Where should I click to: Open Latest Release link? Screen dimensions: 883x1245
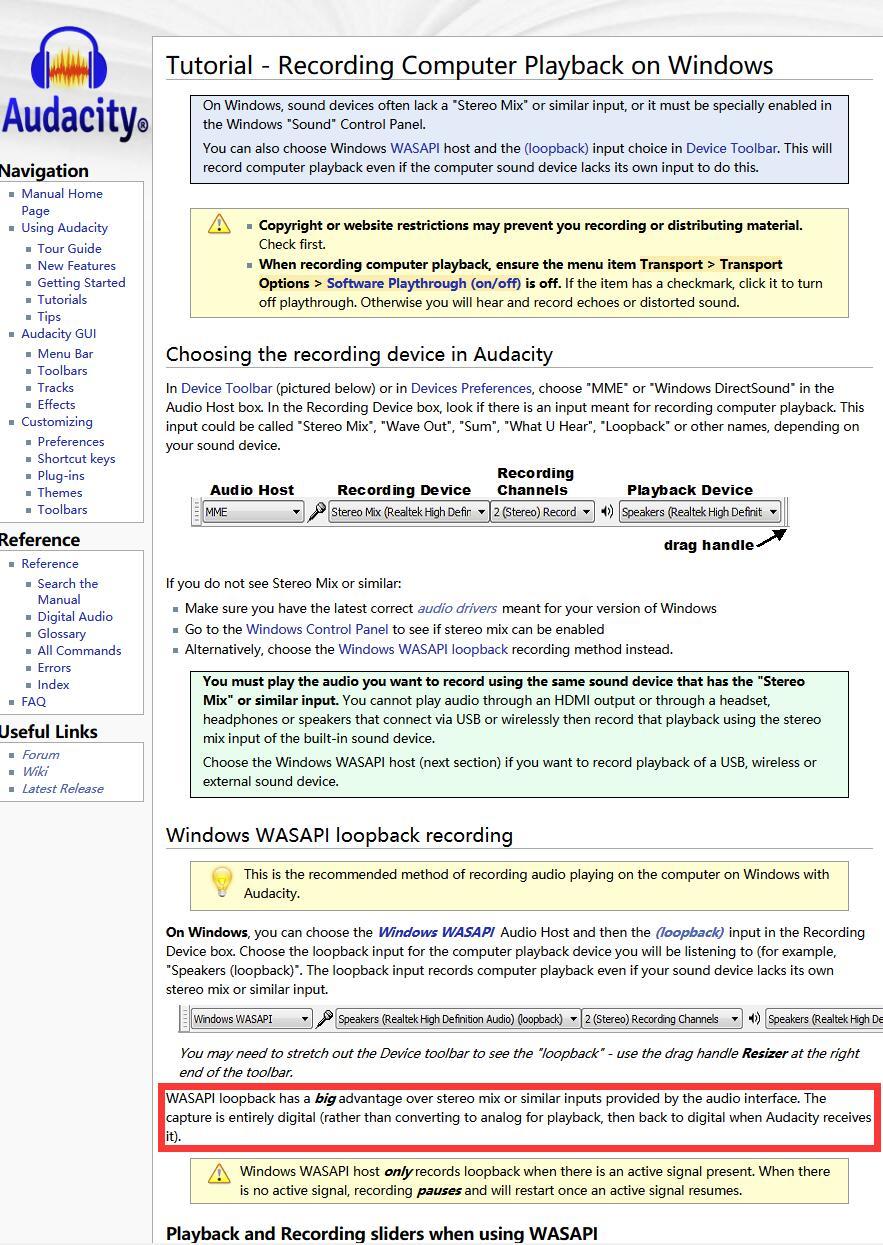coord(63,789)
